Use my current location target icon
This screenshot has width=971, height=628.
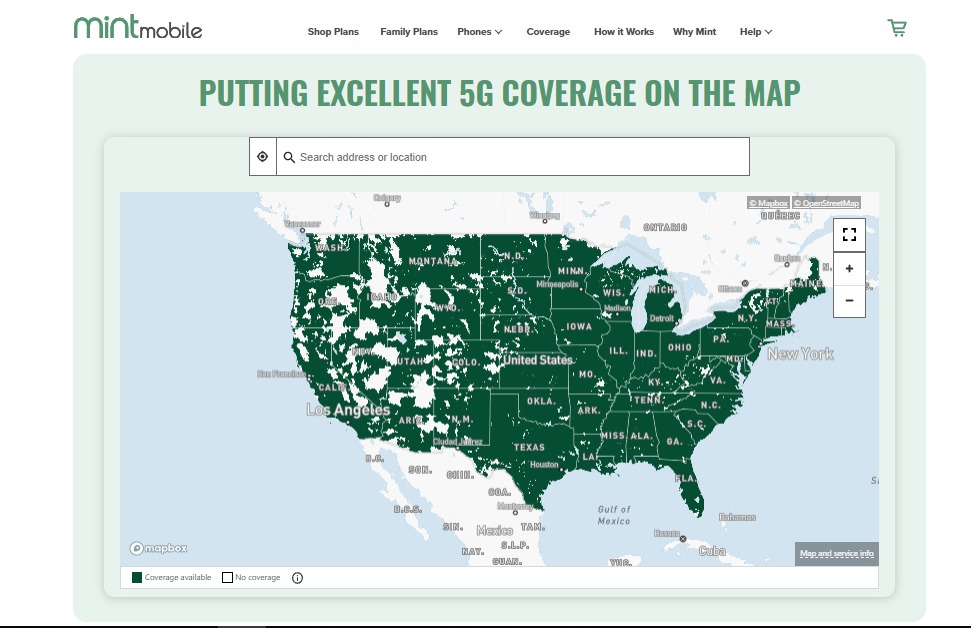[x=263, y=157]
